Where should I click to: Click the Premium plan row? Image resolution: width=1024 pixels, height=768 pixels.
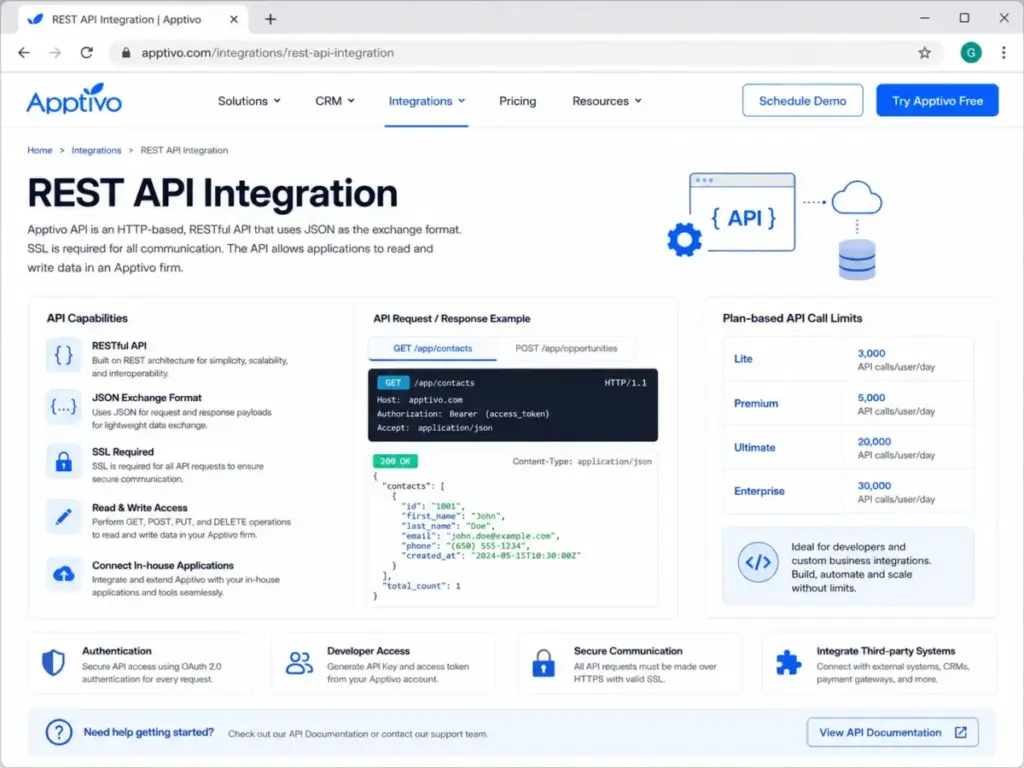tap(848, 403)
